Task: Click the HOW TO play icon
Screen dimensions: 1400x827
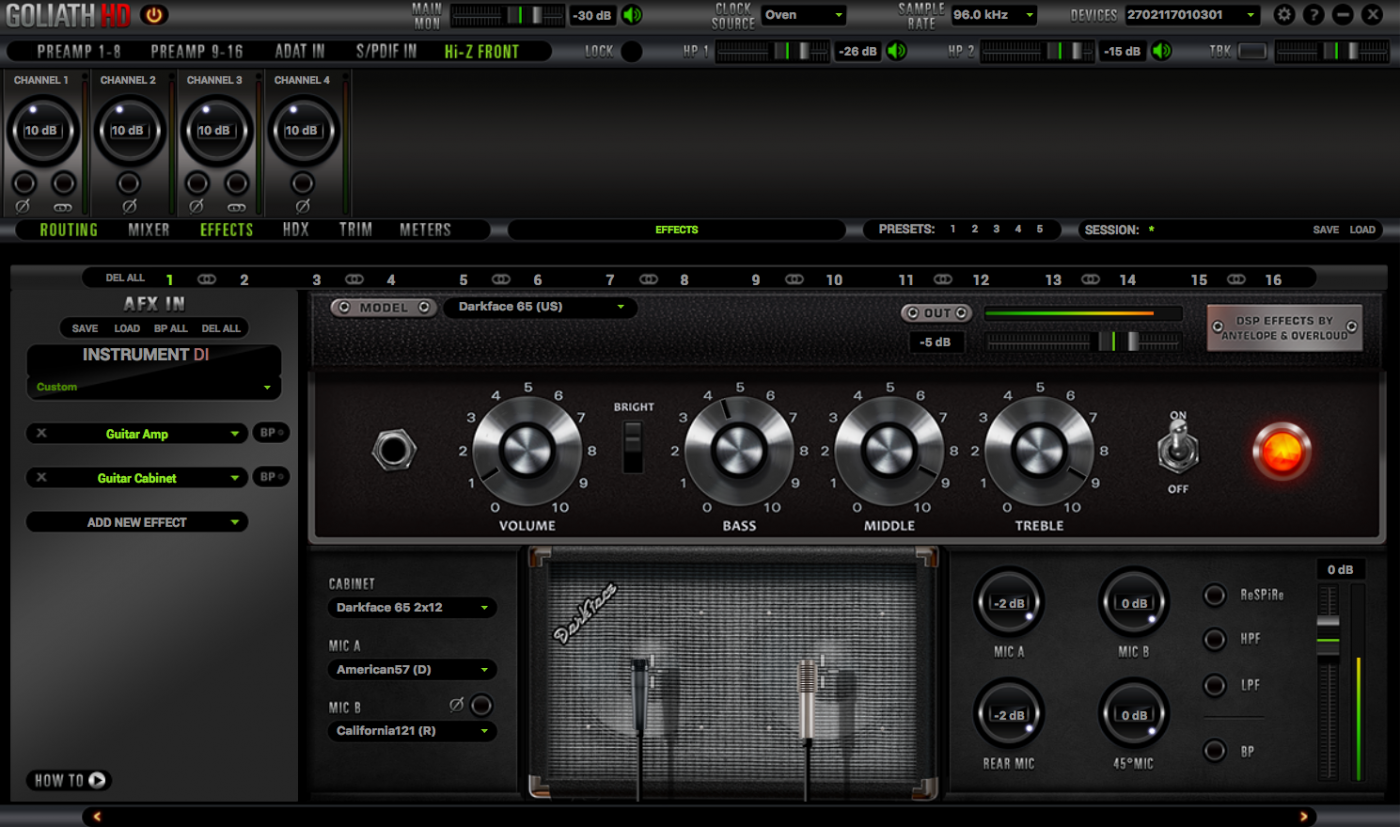Action: [97, 781]
